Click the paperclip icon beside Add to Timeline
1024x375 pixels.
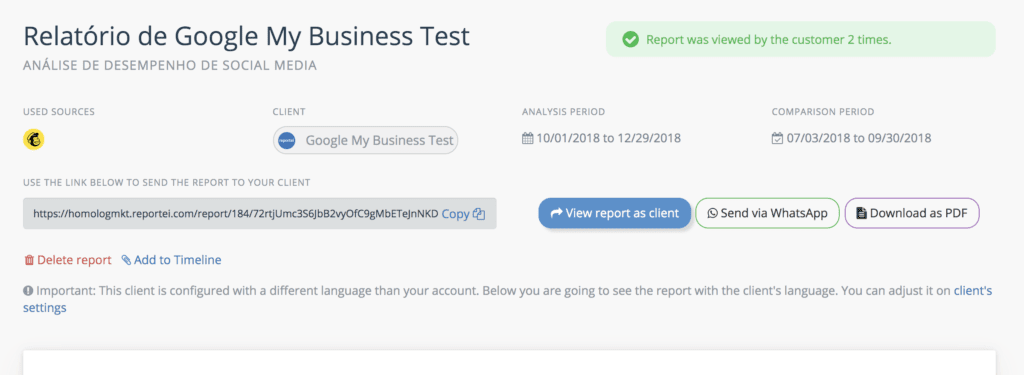click(x=127, y=260)
